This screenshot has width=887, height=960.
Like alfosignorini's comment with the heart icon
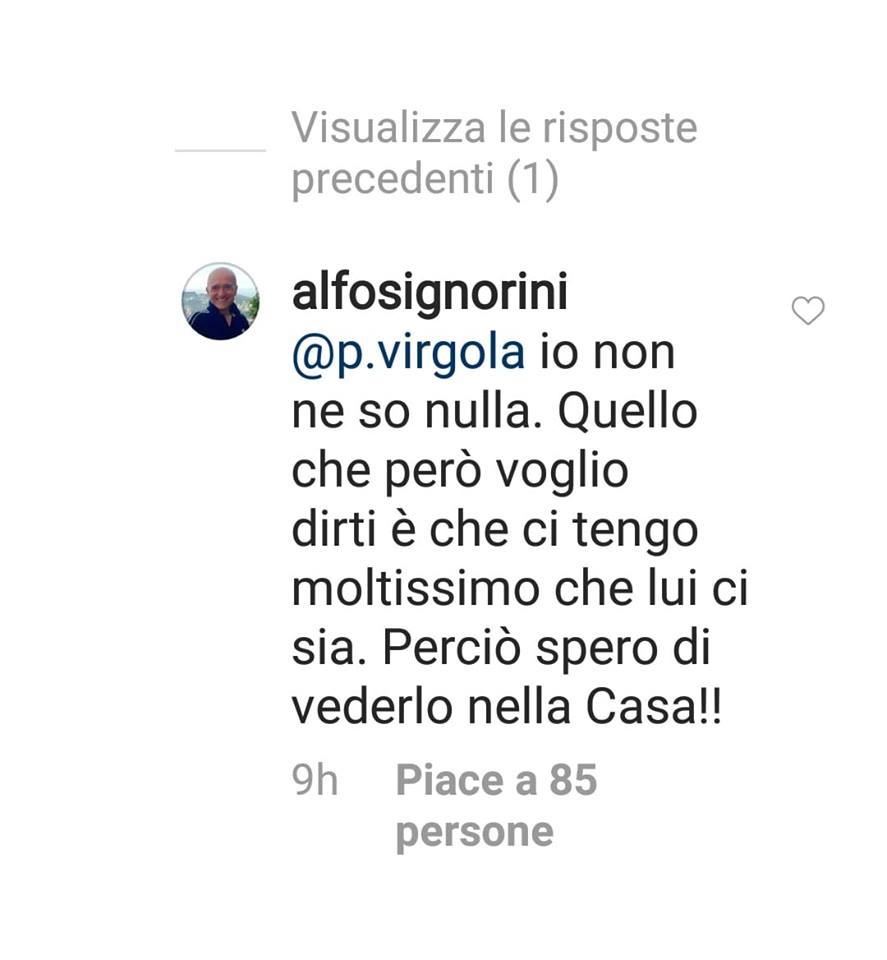pyautogui.click(x=807, y=310)
